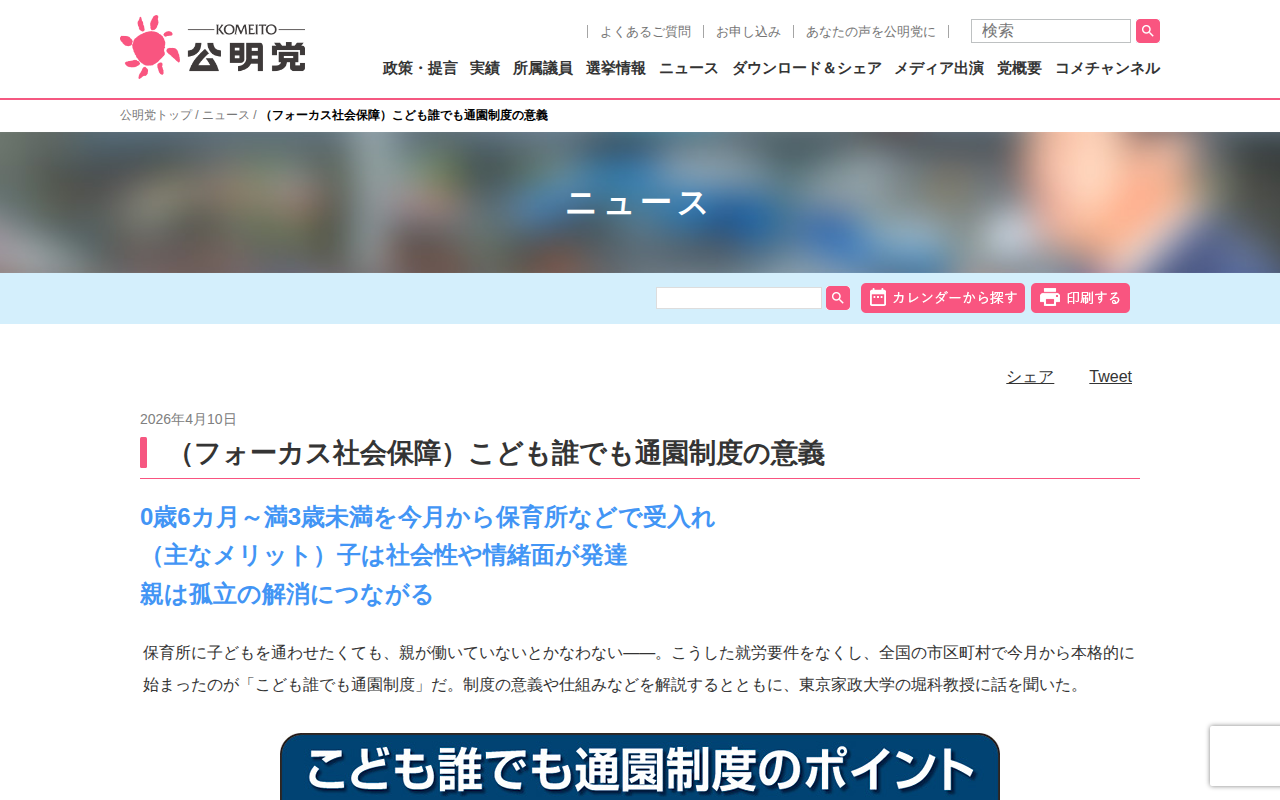The width and height of the screenshot is (1280, 800).
Task: Open the メディア出演 menu
Action: [x=939, y=68]
